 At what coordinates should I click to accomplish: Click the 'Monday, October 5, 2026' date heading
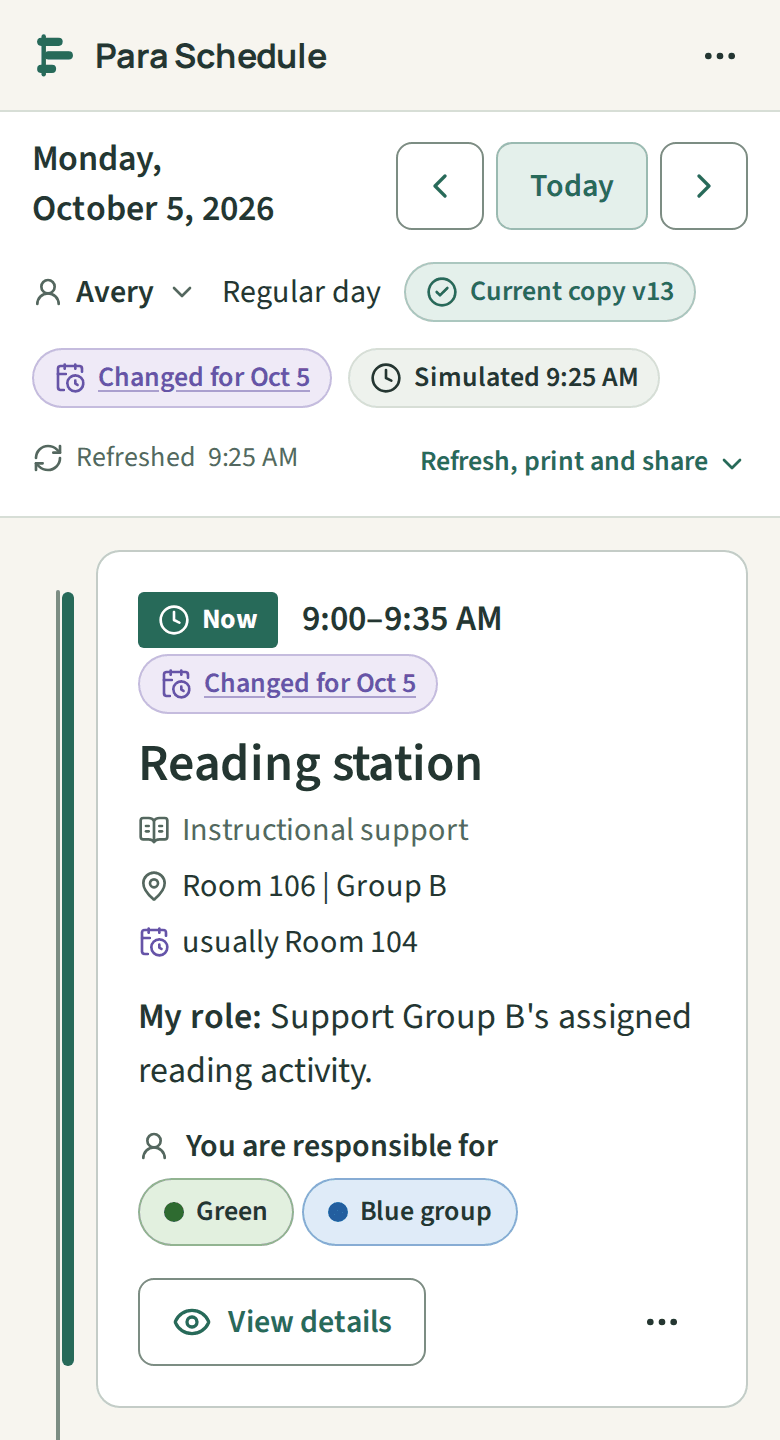[154, 184]
